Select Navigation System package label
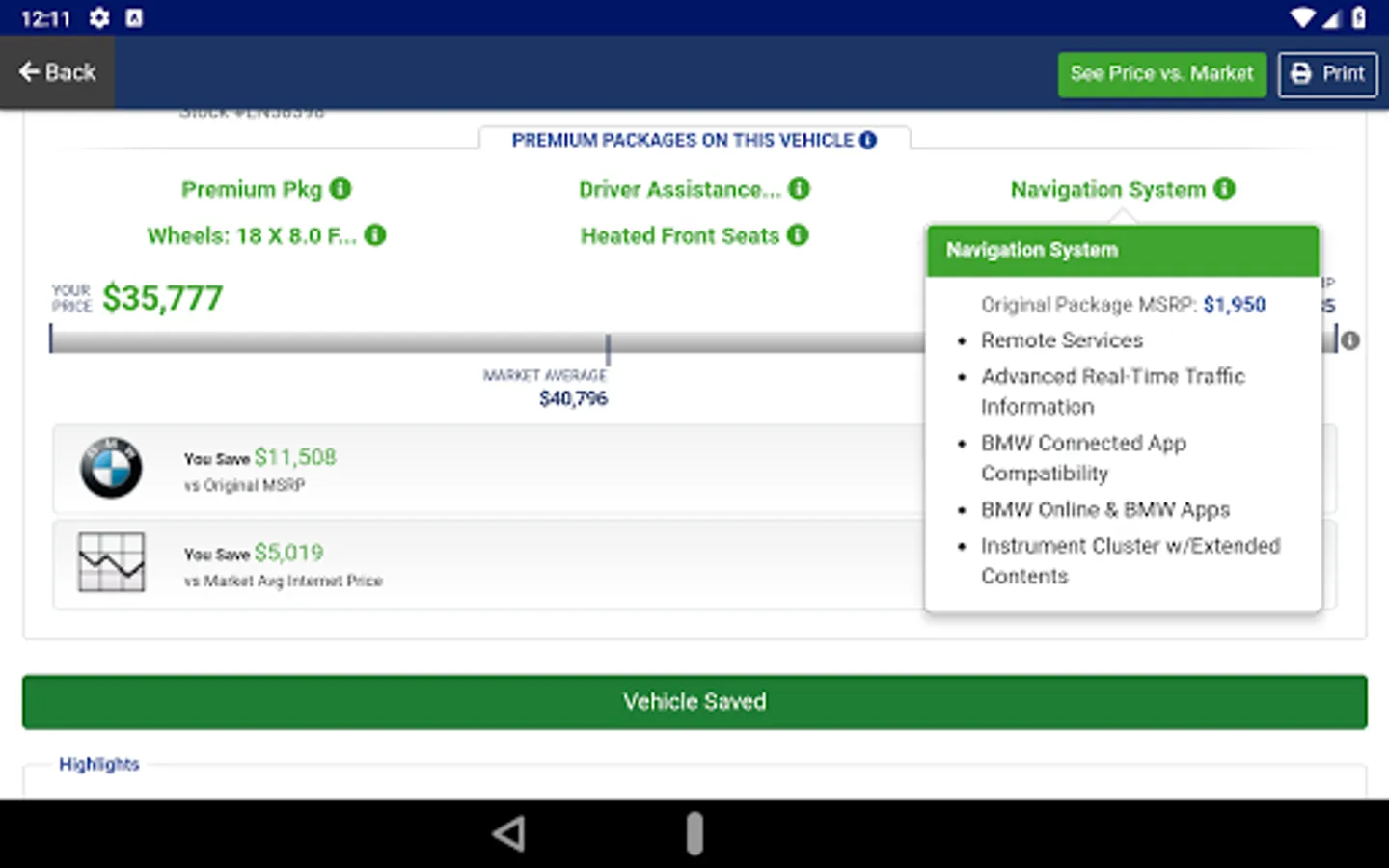Screen dimensions: 1389x868 tap(1108, 190)
